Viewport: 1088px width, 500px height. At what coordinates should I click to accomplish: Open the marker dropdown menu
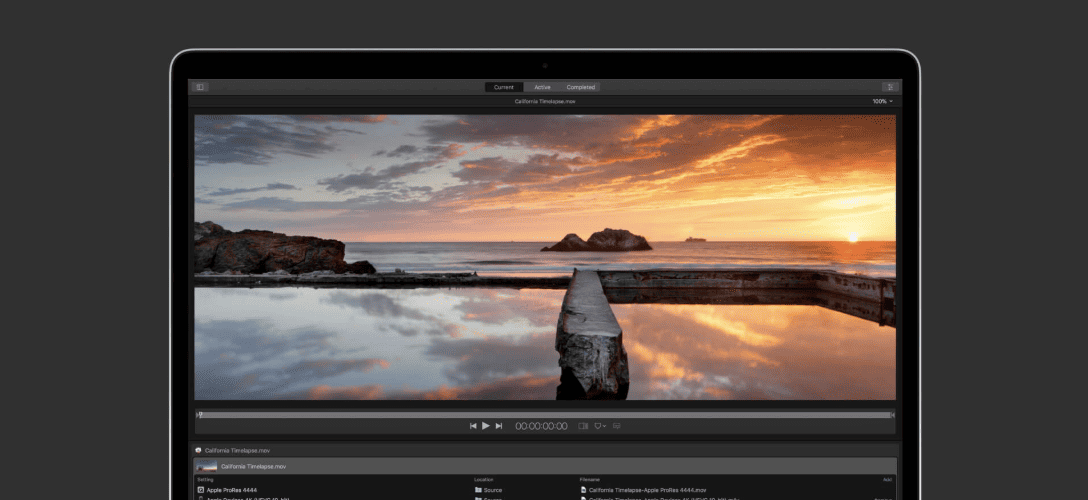[x=600, y=426]
